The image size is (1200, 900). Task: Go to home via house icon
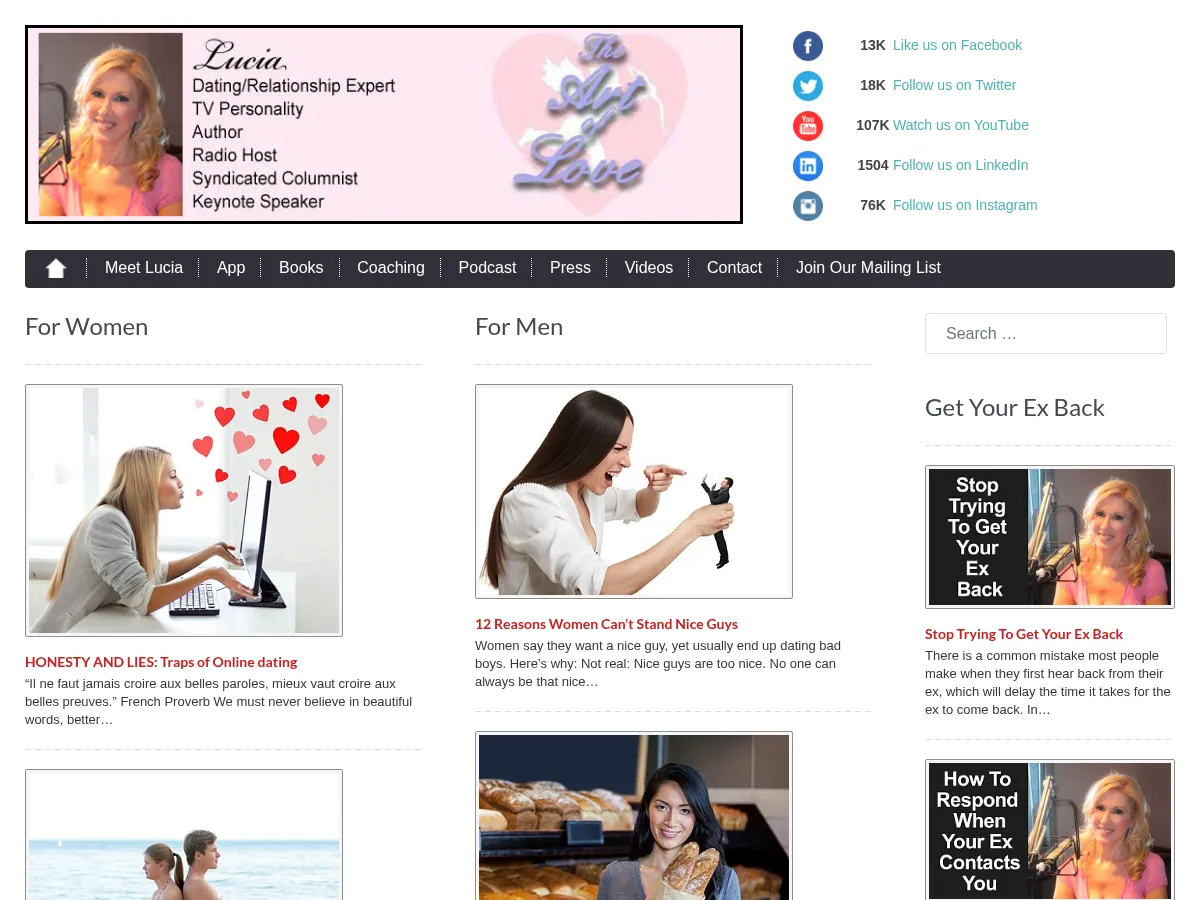(x=56, y=268)
